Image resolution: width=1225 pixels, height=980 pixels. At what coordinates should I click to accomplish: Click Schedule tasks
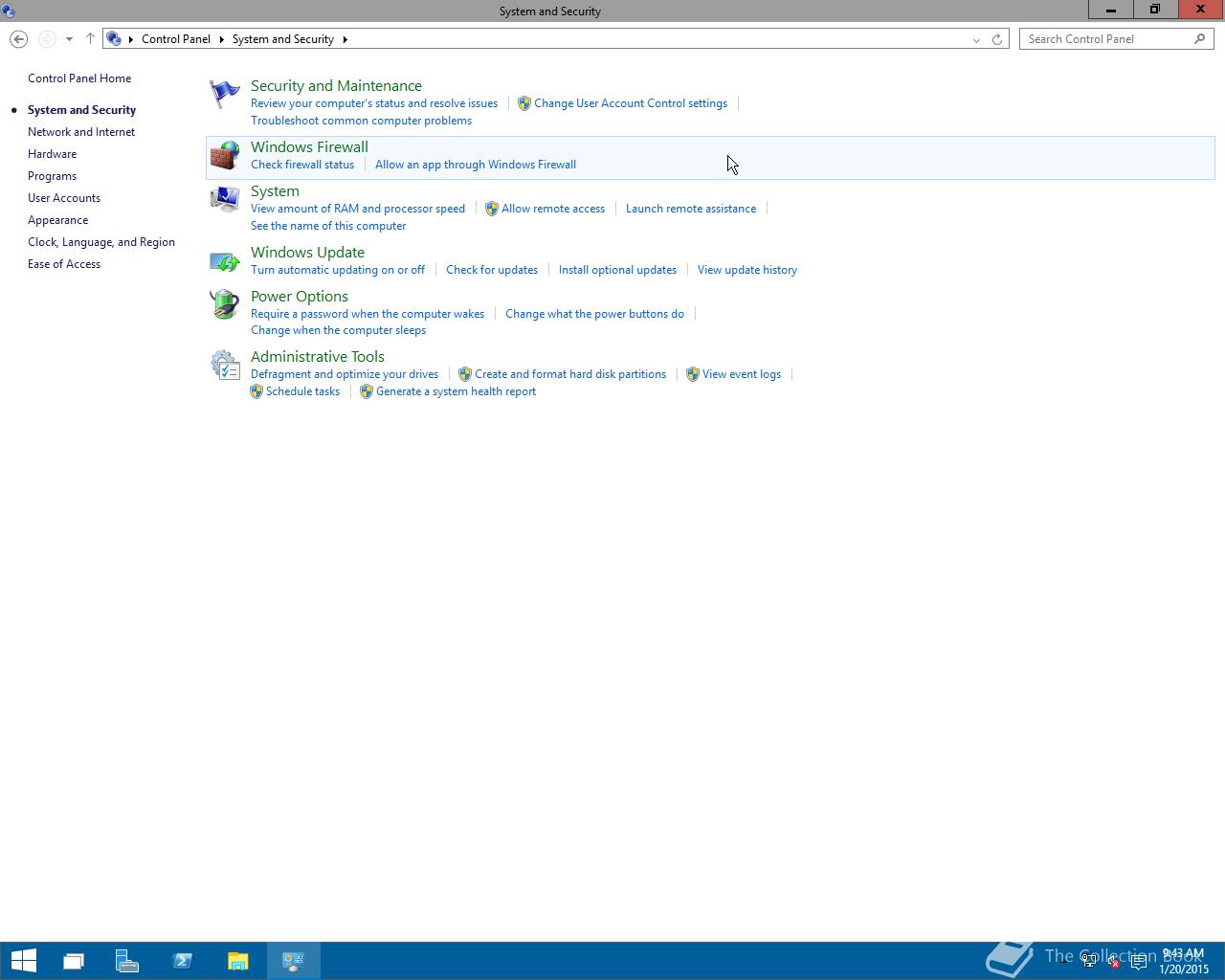[302, 391]
